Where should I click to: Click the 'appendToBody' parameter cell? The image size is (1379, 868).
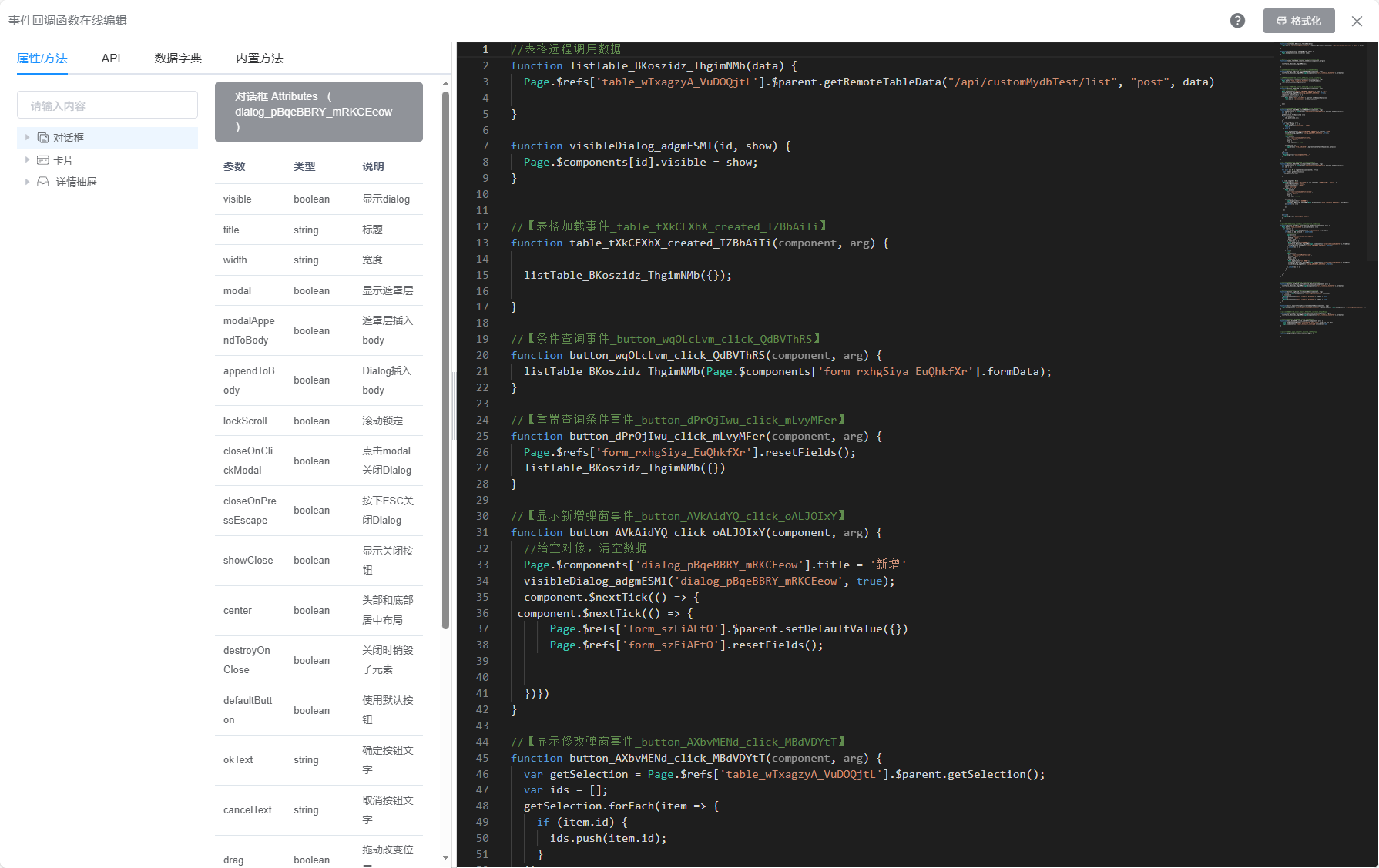click(x=249, y=380)
